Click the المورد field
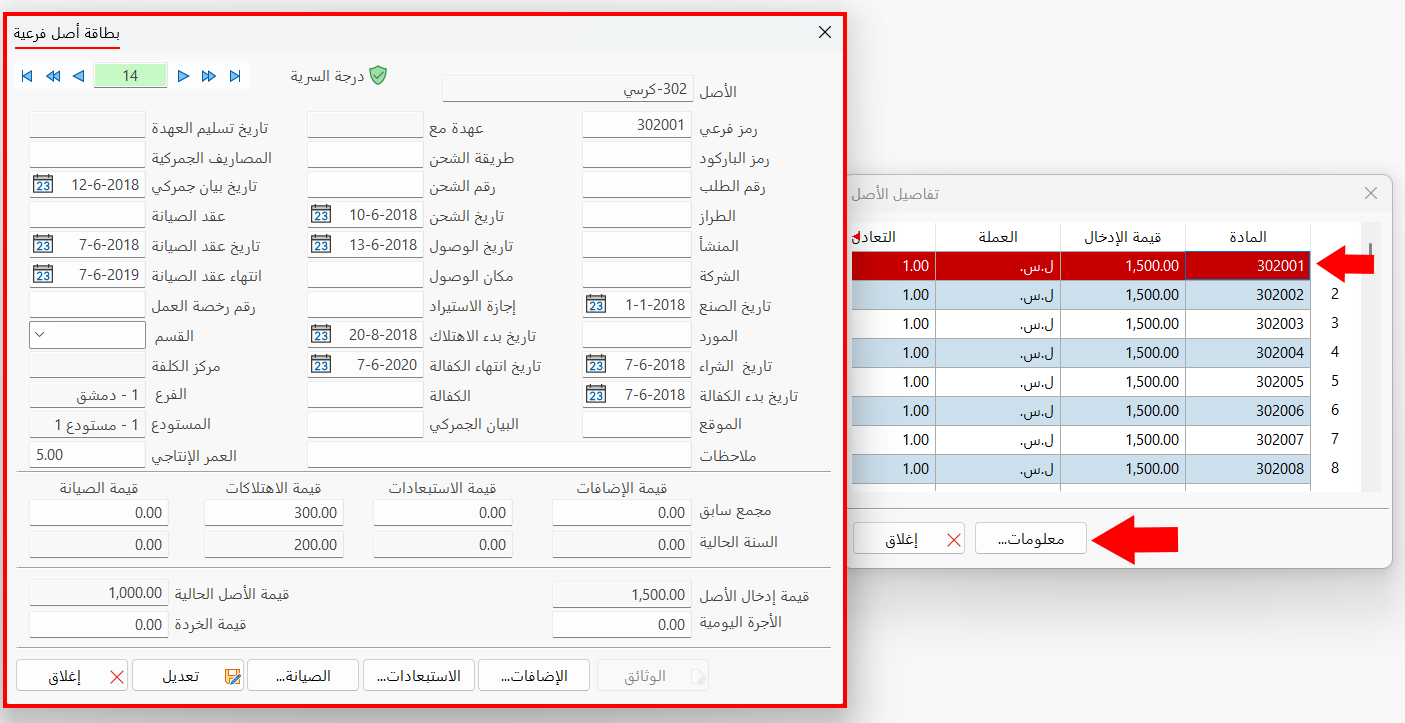The image size is (1405, 723). (x=637, y=335)
